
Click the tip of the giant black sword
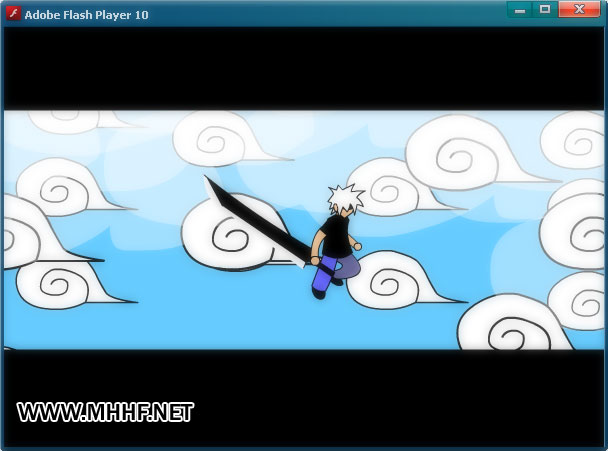[x=207, y=180]
